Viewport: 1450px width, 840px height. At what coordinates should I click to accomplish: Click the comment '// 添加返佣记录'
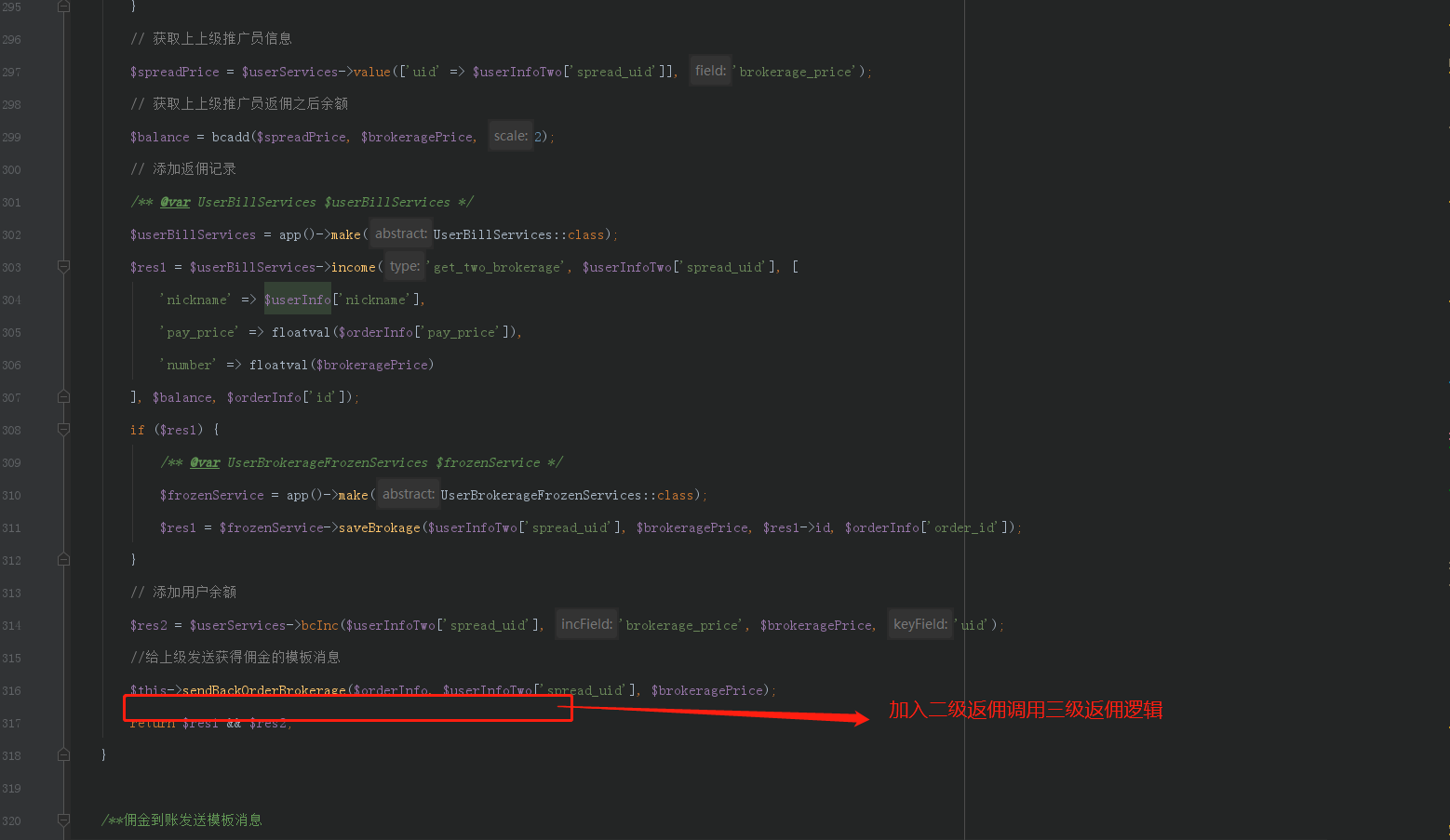pyautogui.click(x=183, y=169)
